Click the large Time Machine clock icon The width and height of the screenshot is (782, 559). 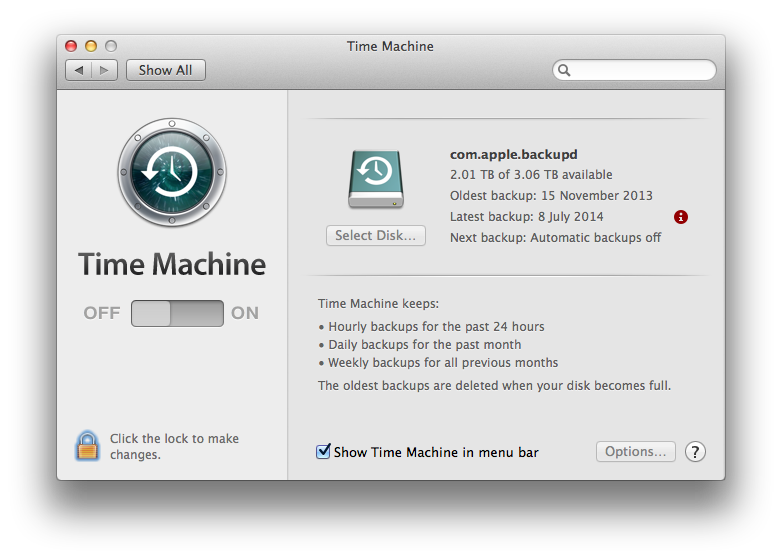point(172,172)
